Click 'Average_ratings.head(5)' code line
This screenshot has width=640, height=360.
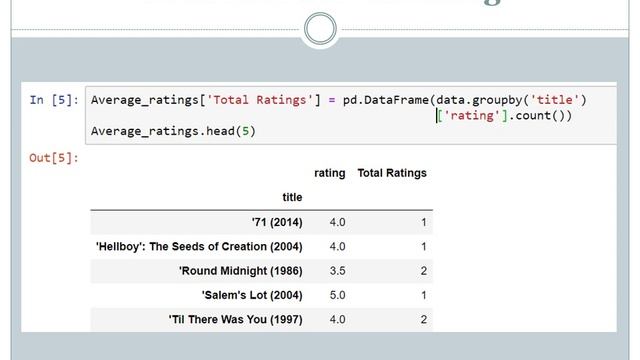(173, 131)
